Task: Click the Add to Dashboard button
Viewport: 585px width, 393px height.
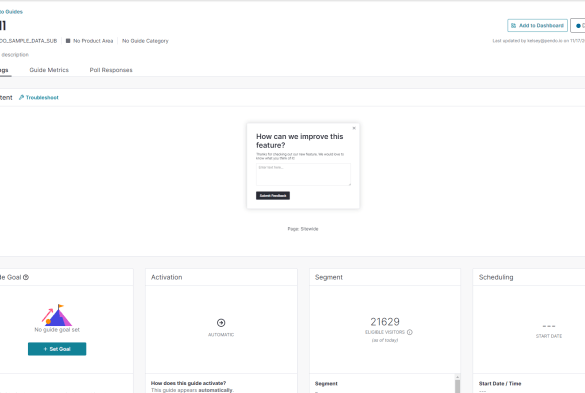Action: [x=537, y=25]
